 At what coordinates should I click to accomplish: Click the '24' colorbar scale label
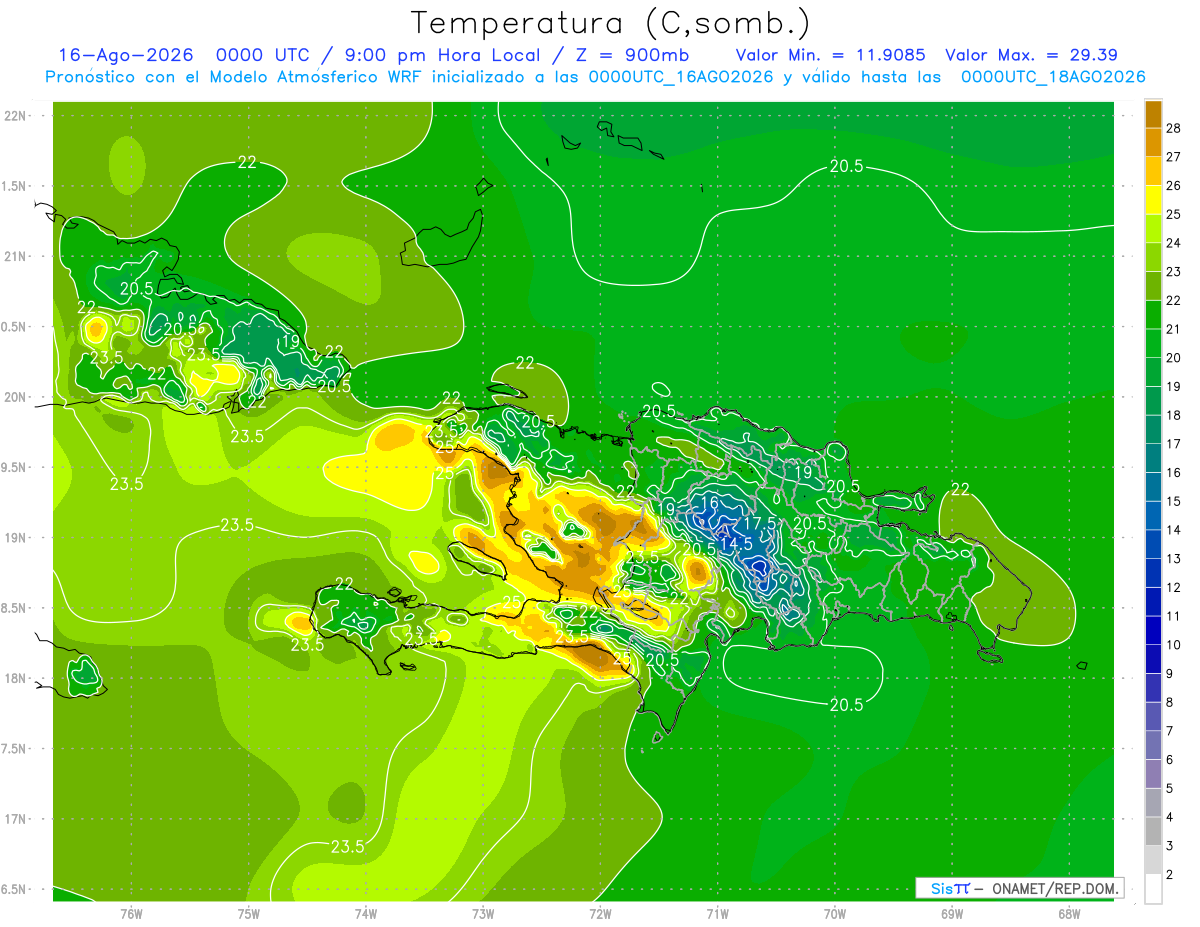pos(1174,243)
